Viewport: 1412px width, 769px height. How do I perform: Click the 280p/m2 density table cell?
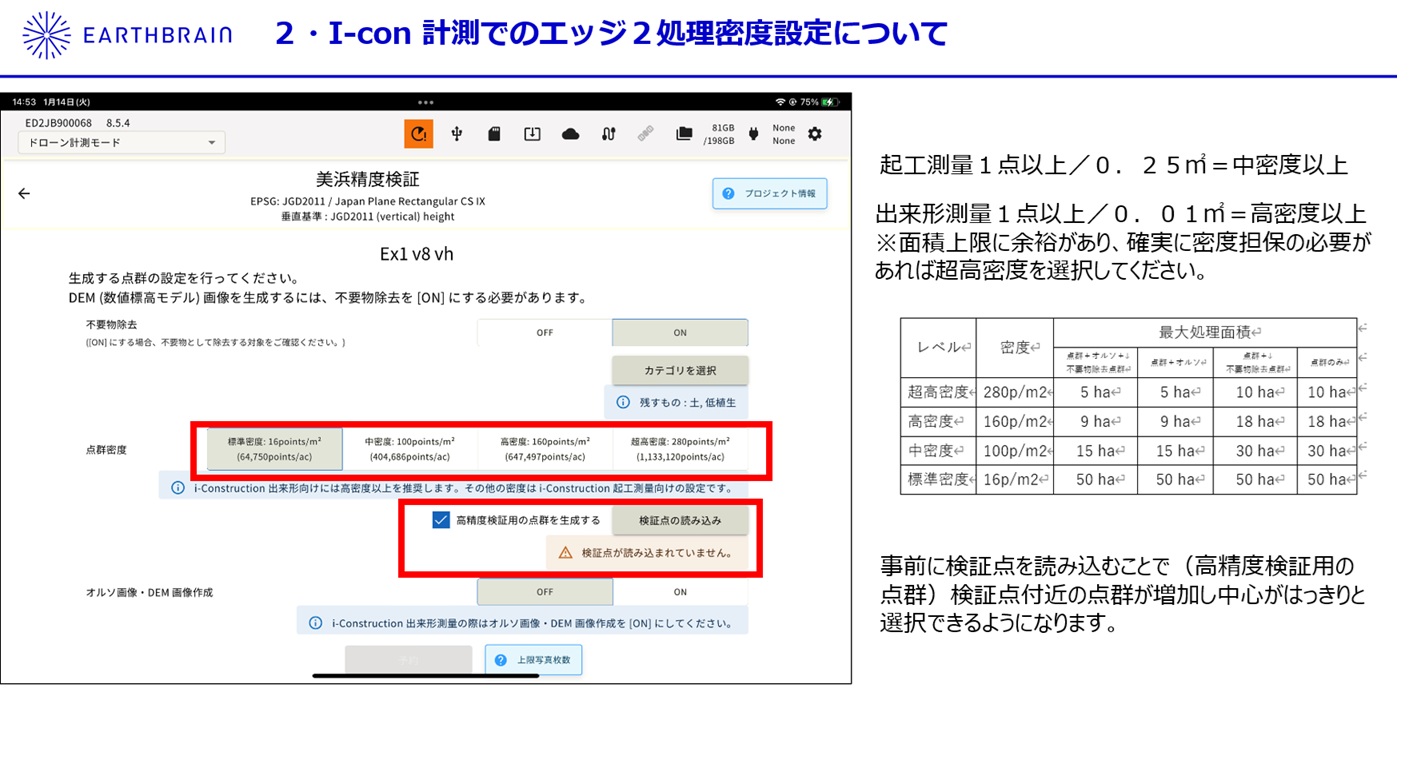tap(1015, 392)
